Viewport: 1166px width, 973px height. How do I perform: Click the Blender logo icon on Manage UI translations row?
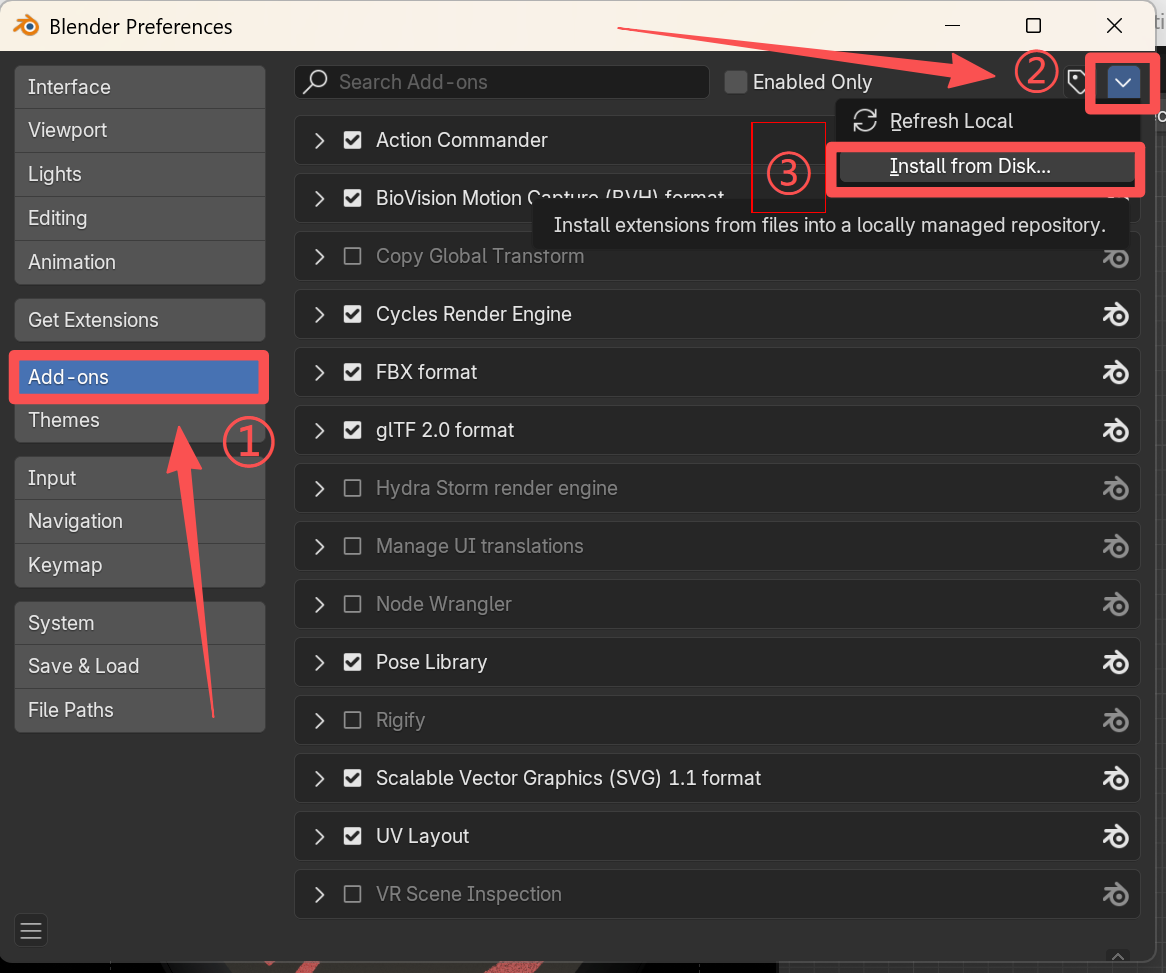pyautogui.click(x=1115, y=547)
